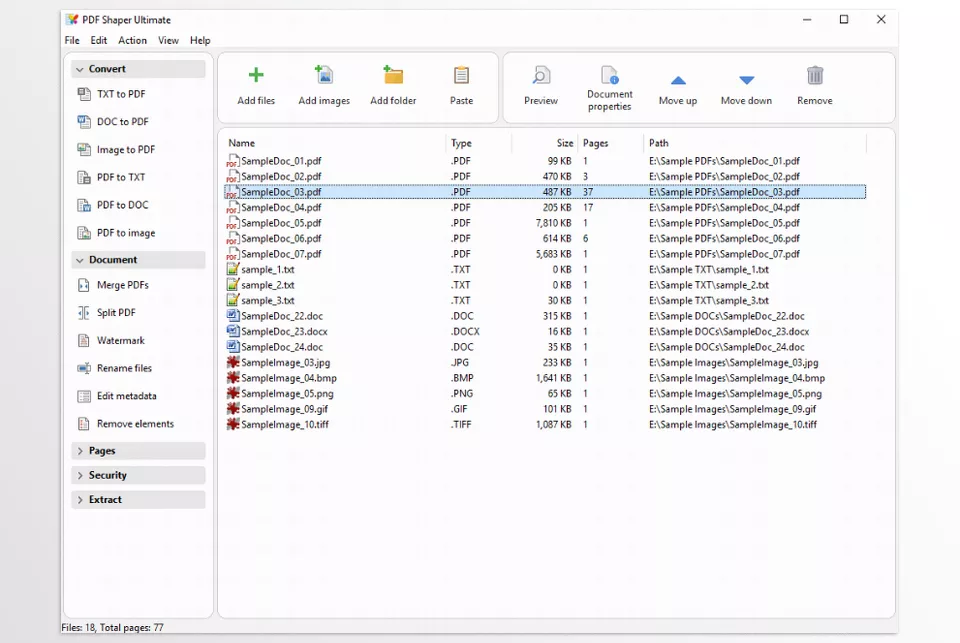
Task: Click the Watermark tool
Action: (120, 341)
